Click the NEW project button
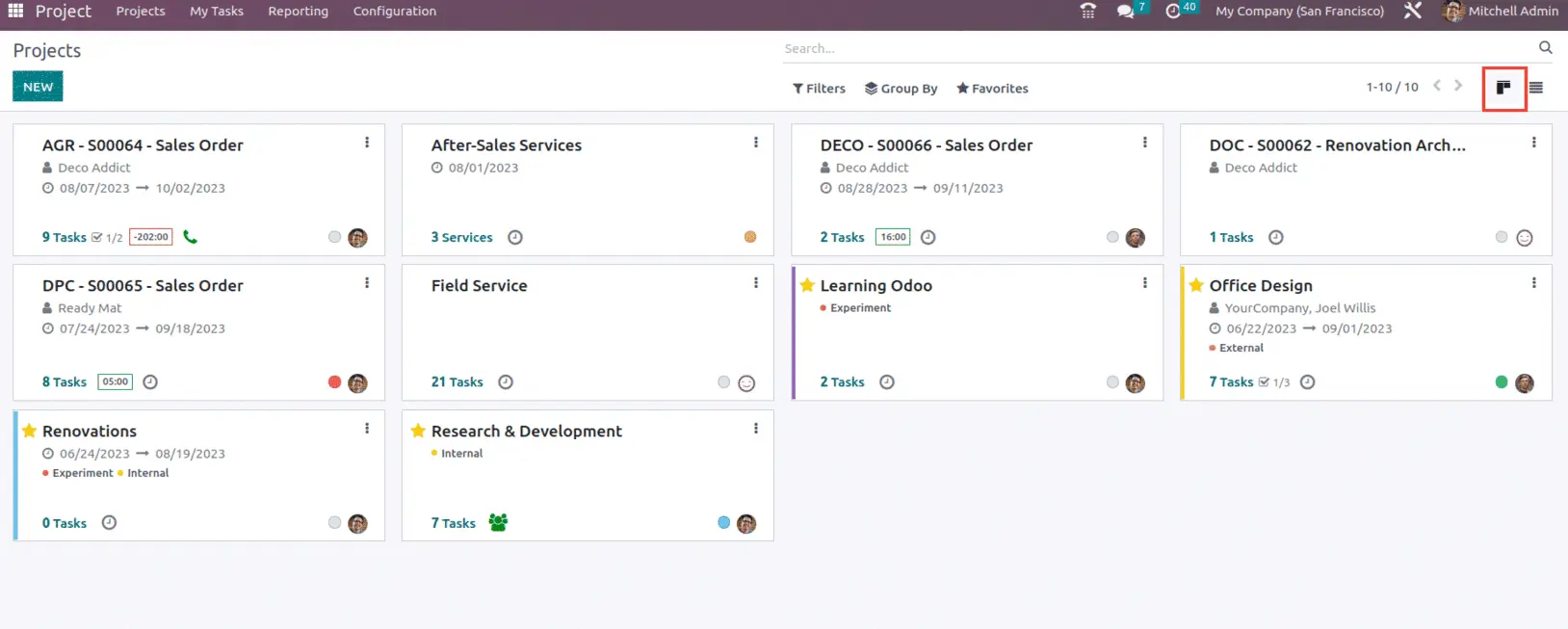 pos(38,87)
